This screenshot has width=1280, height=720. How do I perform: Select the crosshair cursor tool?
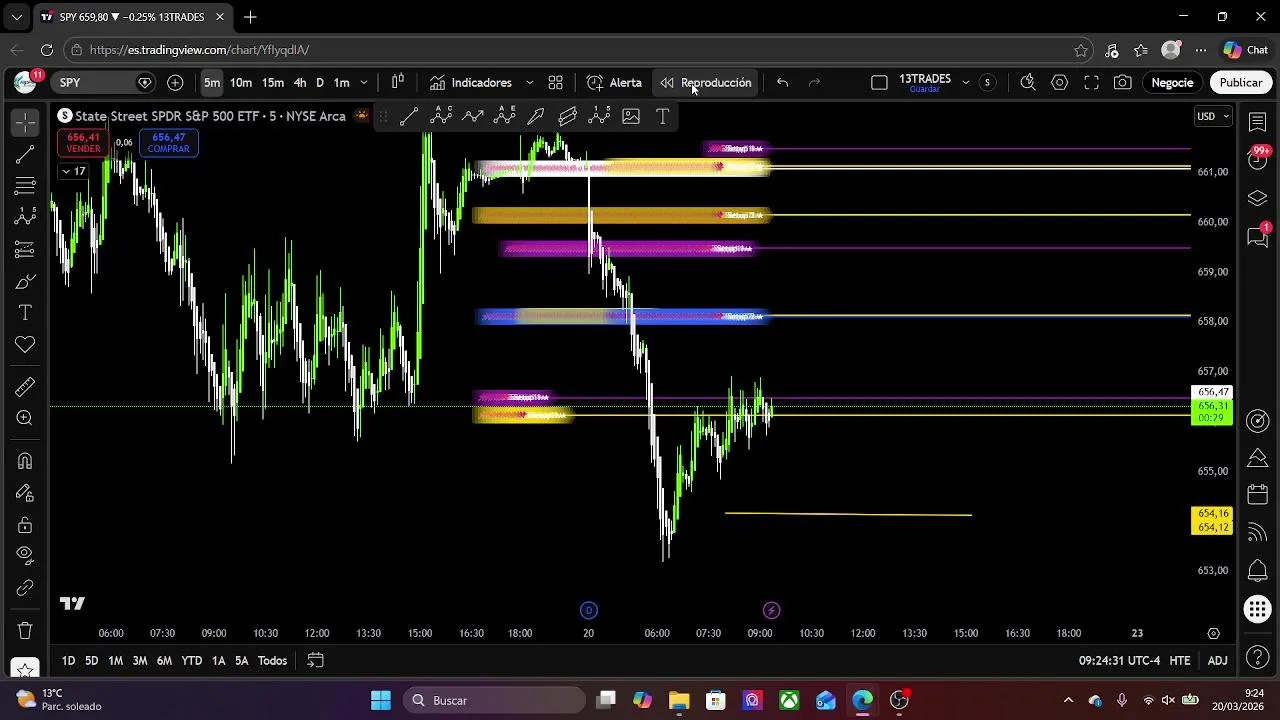pos(25,122)
